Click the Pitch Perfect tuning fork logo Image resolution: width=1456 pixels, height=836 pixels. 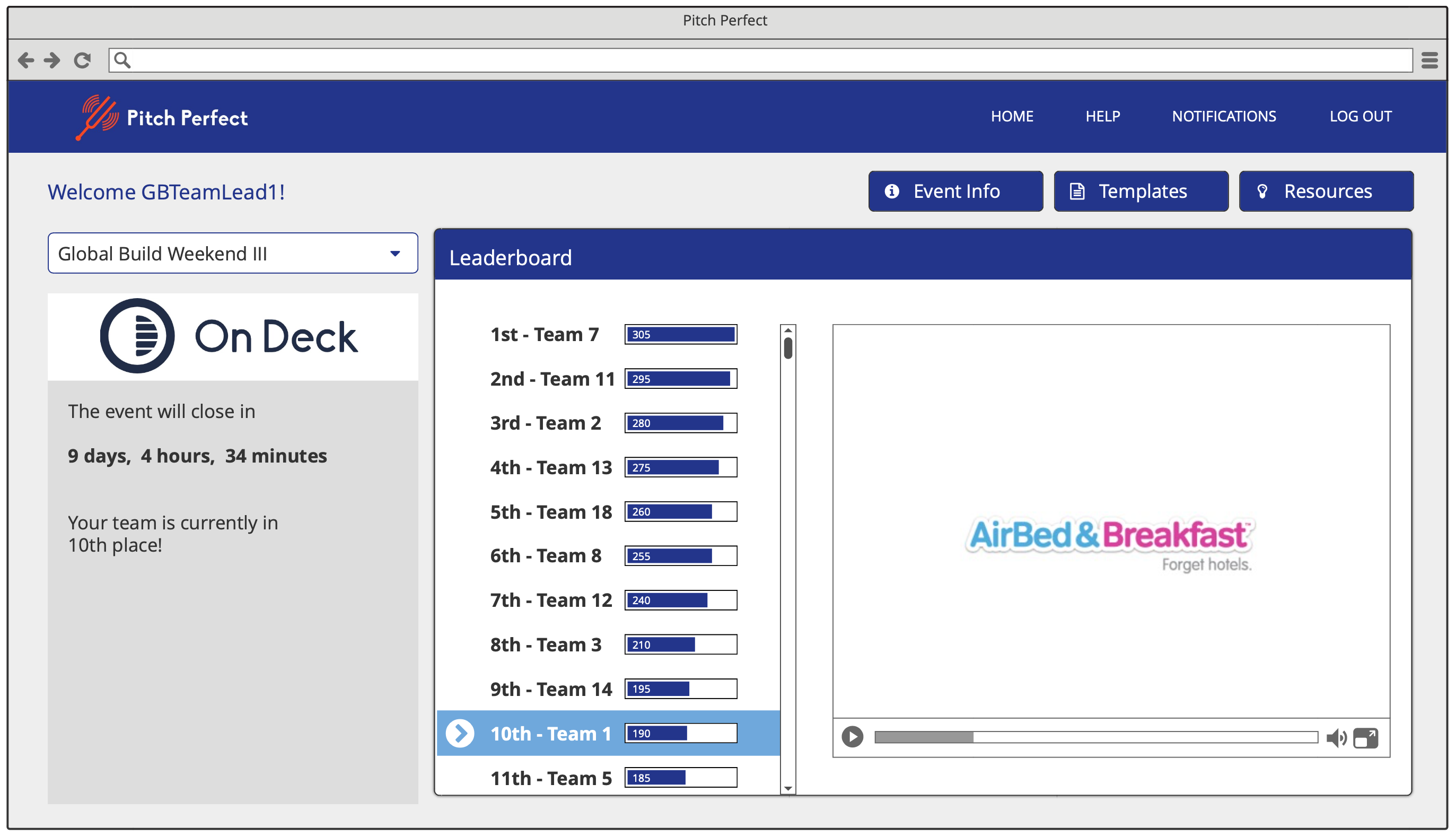coord(99,117)
